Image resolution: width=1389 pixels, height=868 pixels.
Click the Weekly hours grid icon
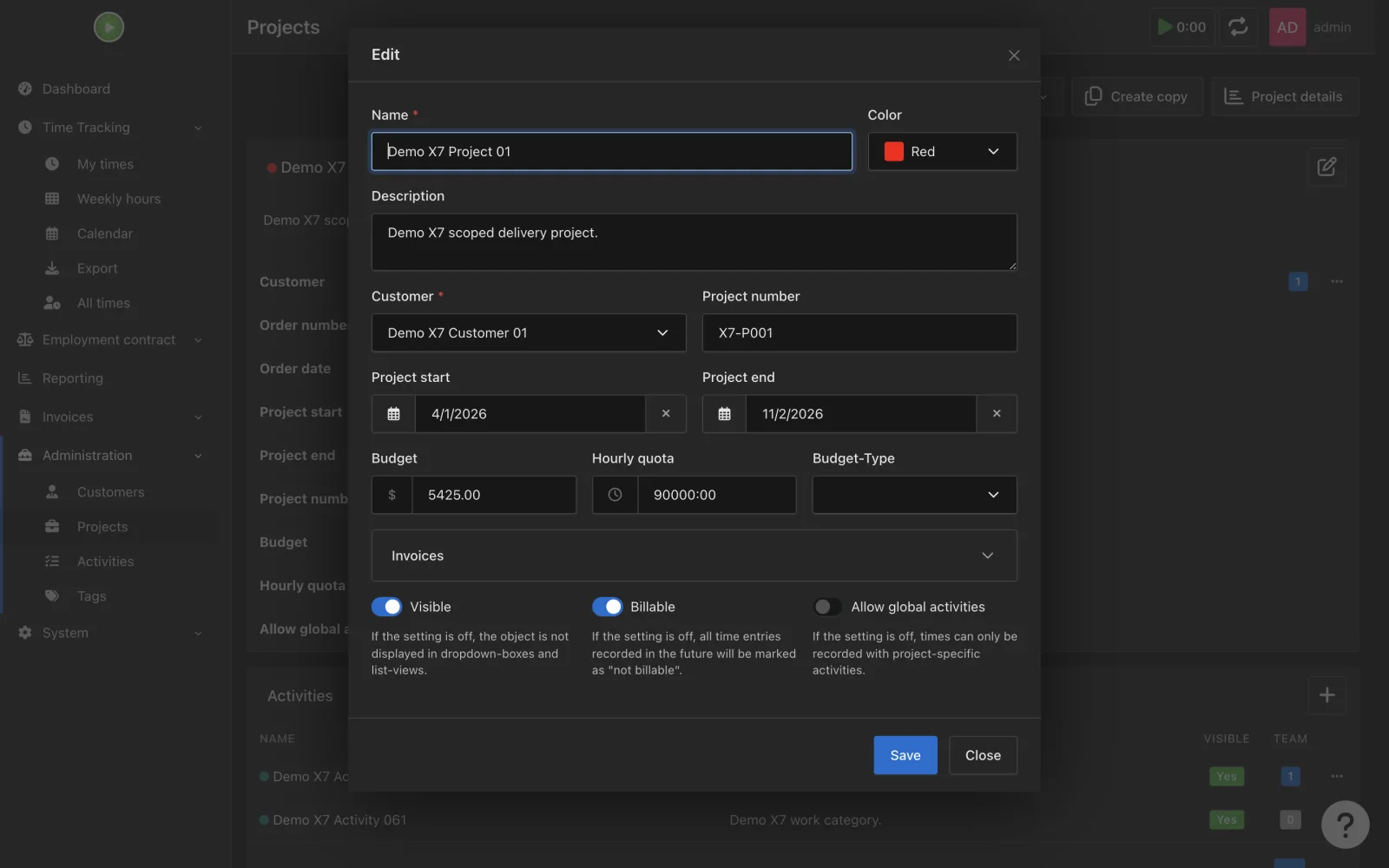tap(52, 199)
